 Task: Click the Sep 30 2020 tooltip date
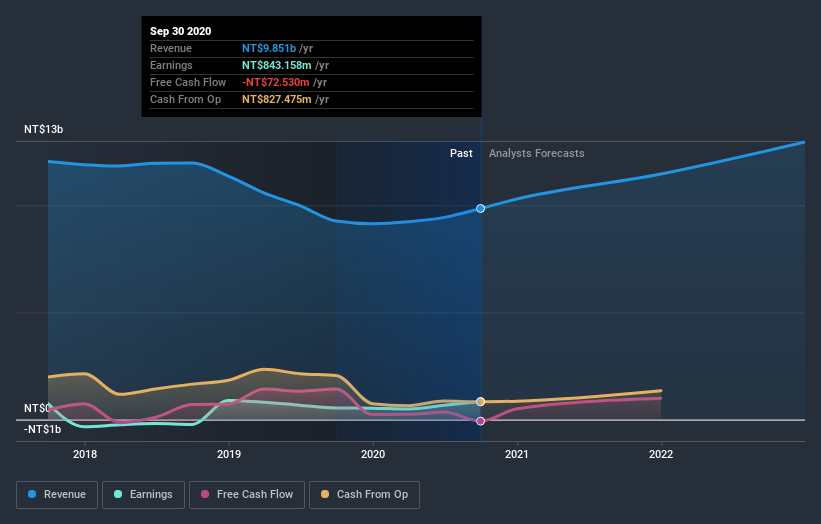point(181,31)
